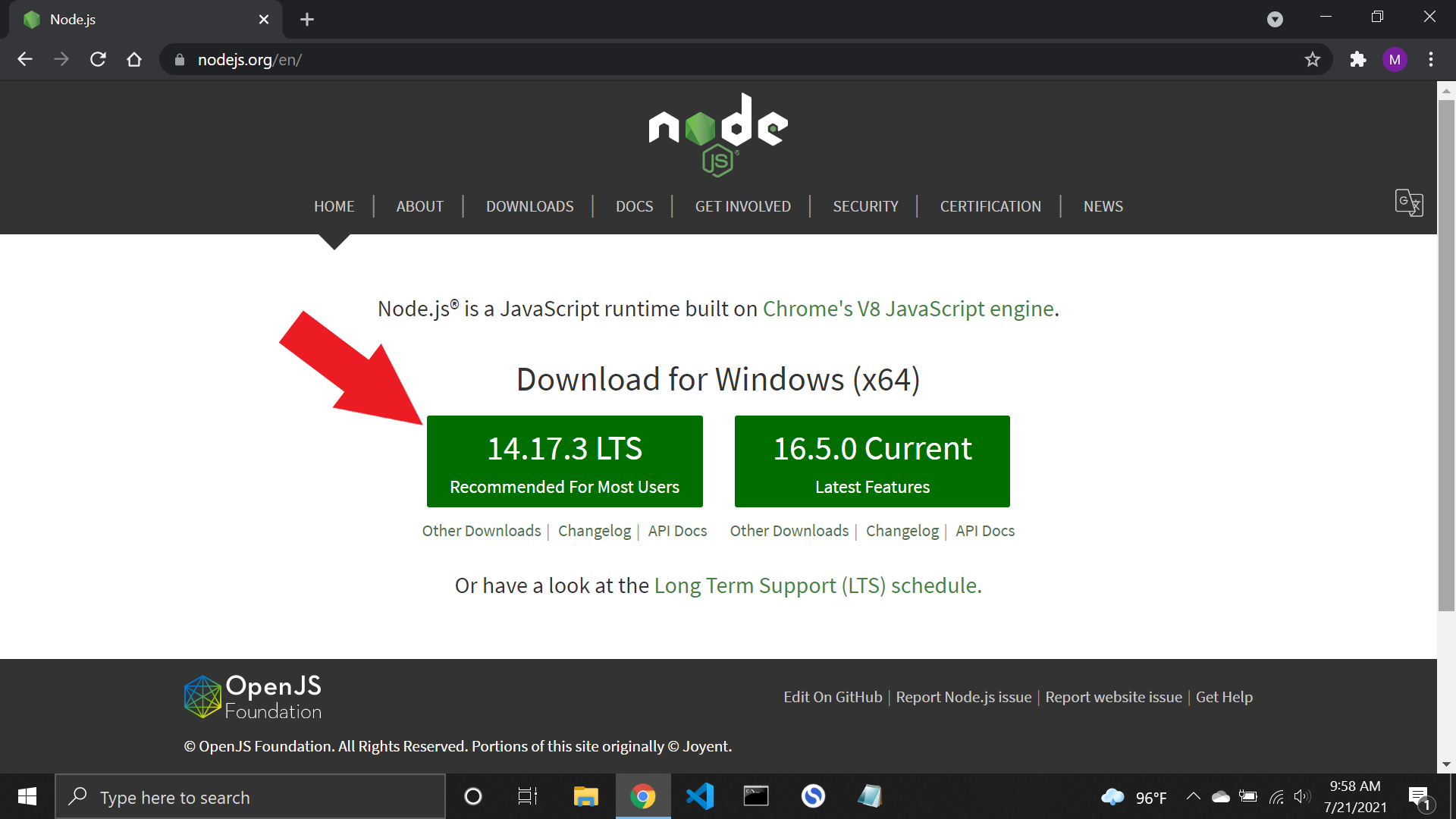Screen dimensions: 1456x819
Task: Select DOWNLOADS in the navigation menu
Action: pos(529,206)
